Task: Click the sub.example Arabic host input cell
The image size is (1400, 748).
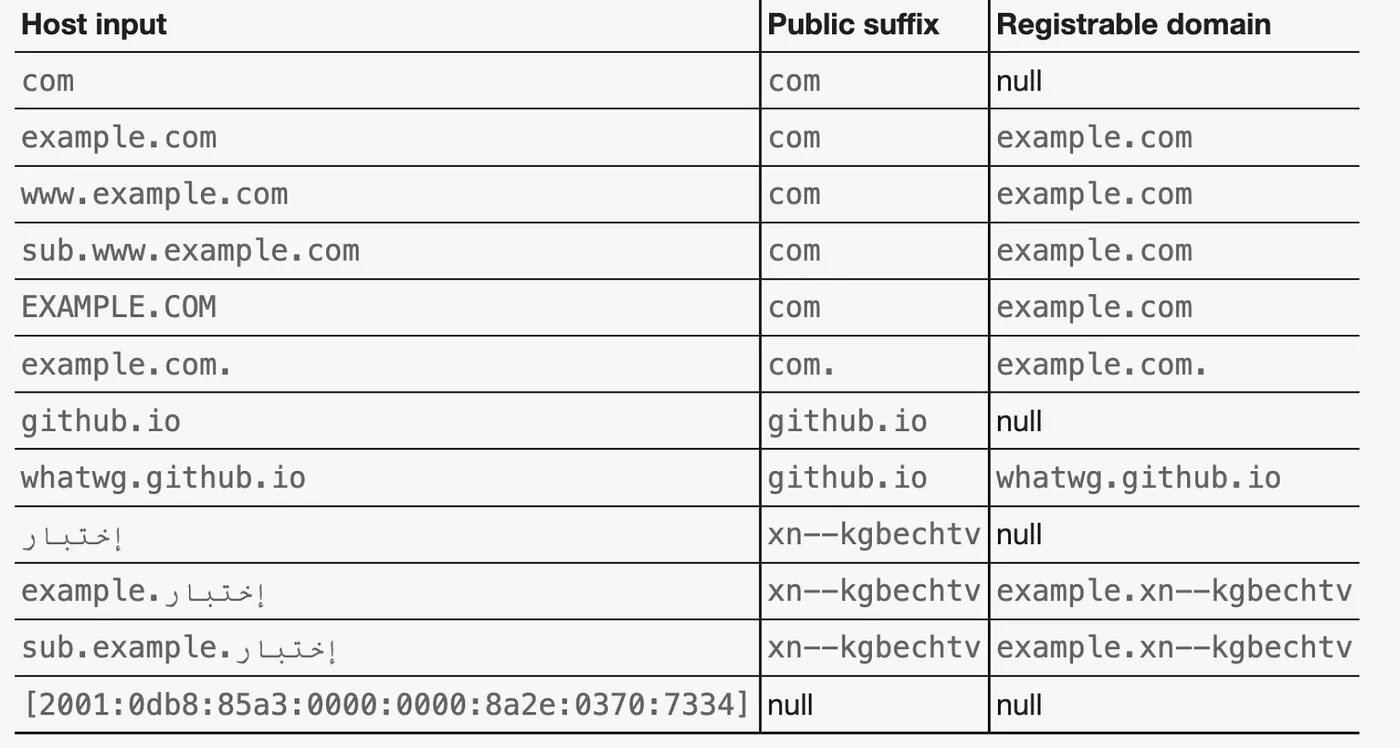Action: click(179, 648)
